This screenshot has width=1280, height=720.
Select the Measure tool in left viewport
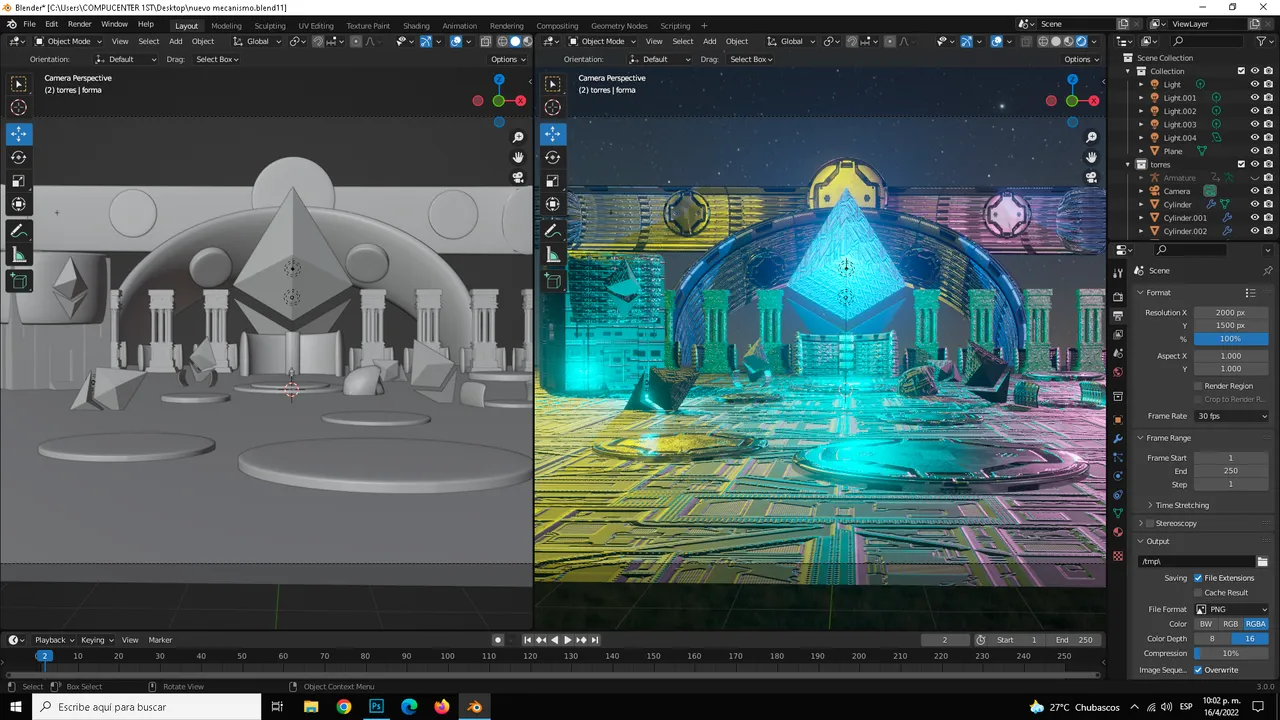(19, 255)
